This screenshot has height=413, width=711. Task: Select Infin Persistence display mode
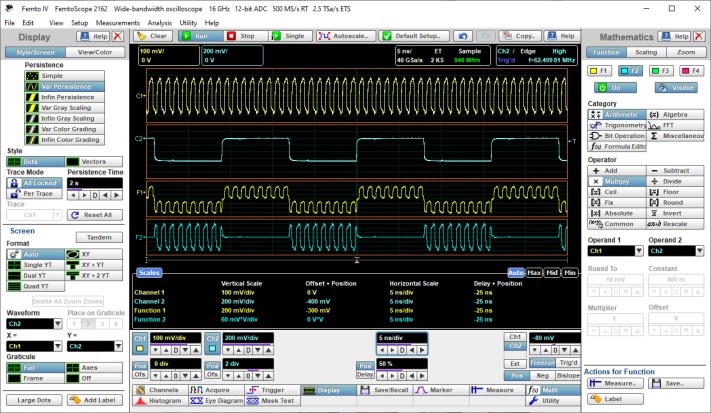(64, 98)
